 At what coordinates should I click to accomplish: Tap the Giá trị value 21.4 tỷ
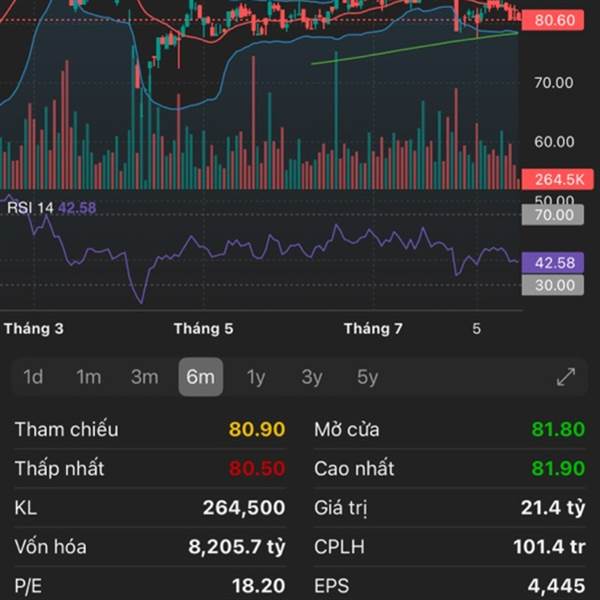tap(553, 508)
